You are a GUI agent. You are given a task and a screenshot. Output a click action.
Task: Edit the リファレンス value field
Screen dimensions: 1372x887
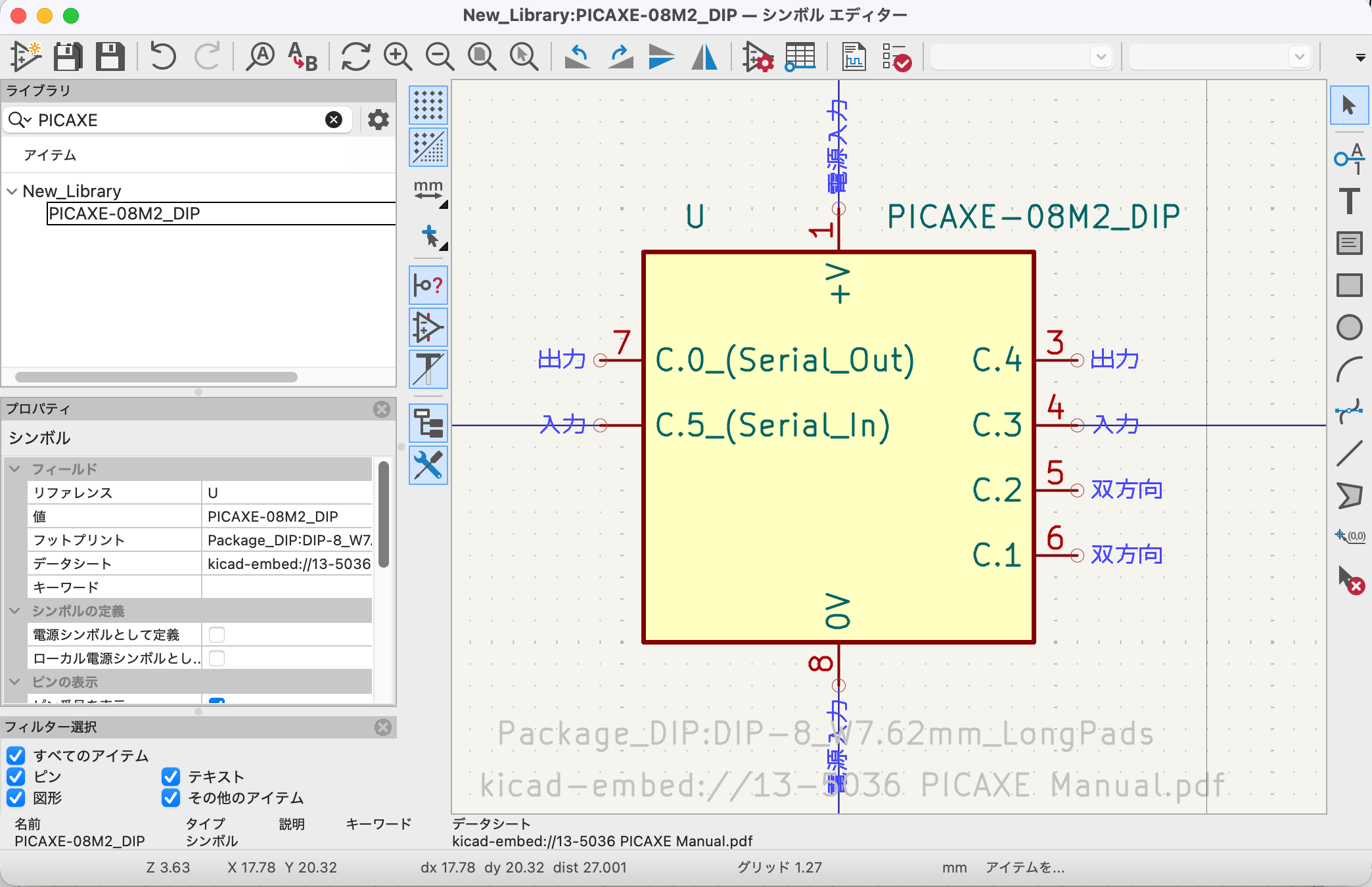tap(286, 493)
